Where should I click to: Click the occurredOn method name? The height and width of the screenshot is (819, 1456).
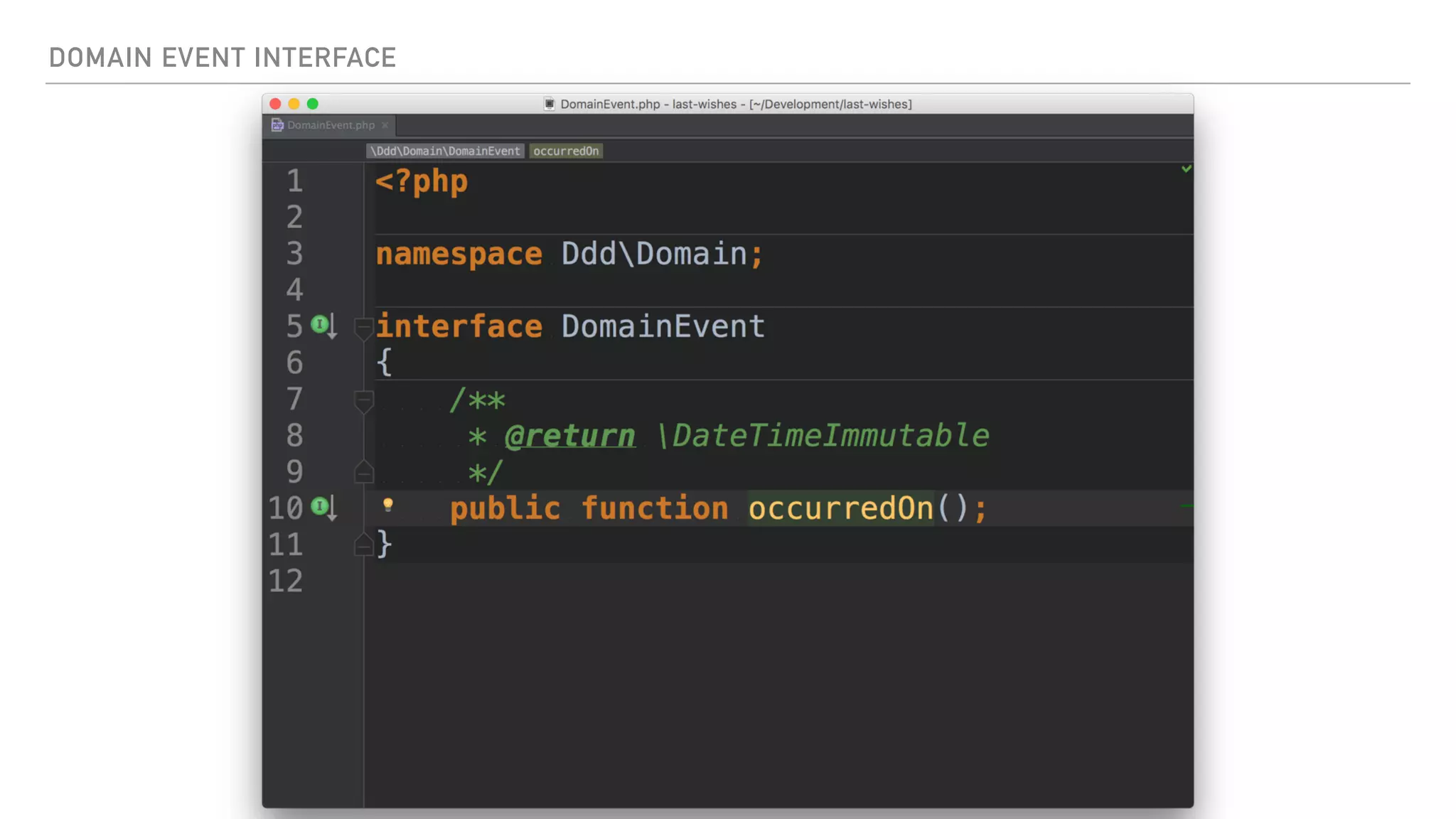tap(840, 508)
